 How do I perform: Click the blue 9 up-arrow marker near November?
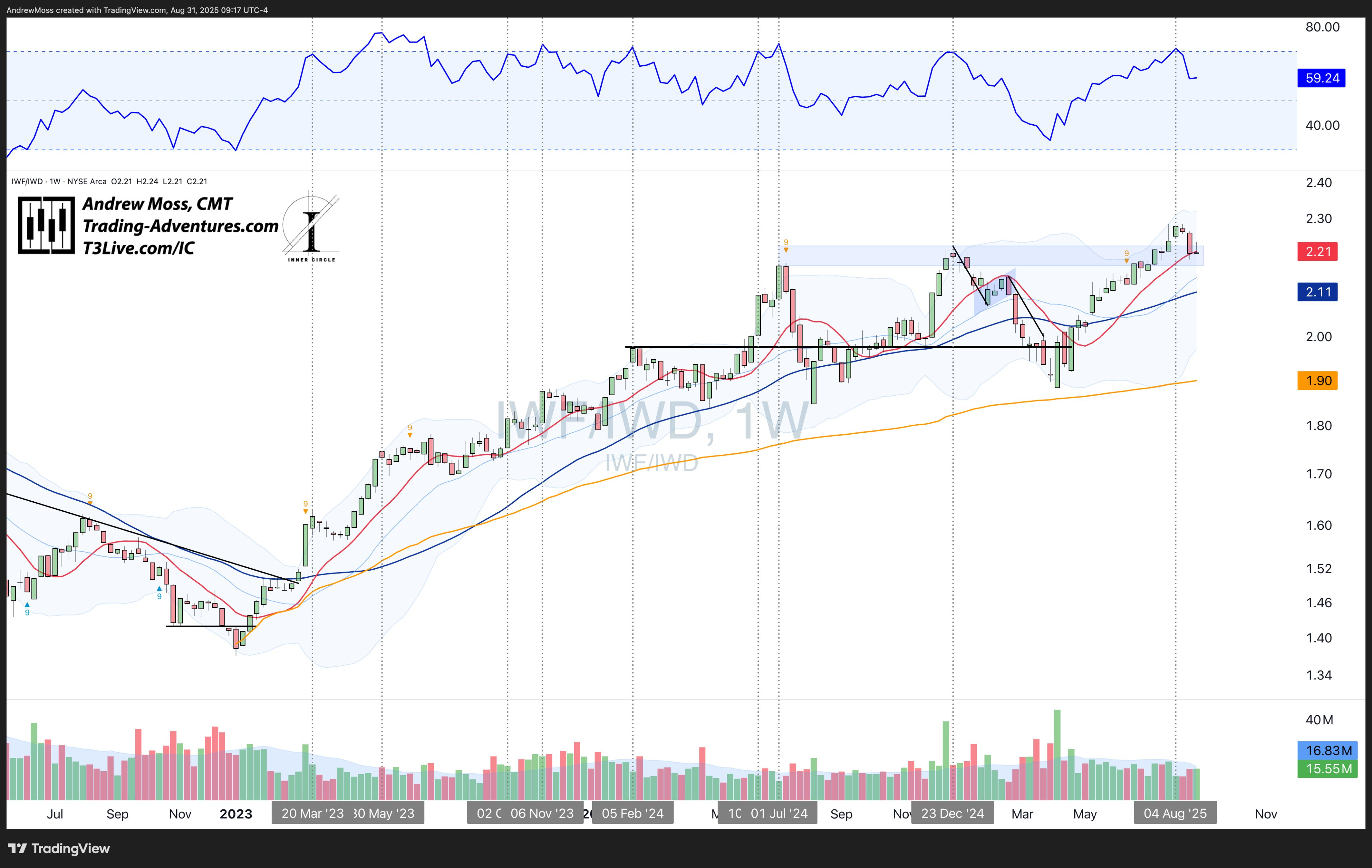tap(159, 593)
